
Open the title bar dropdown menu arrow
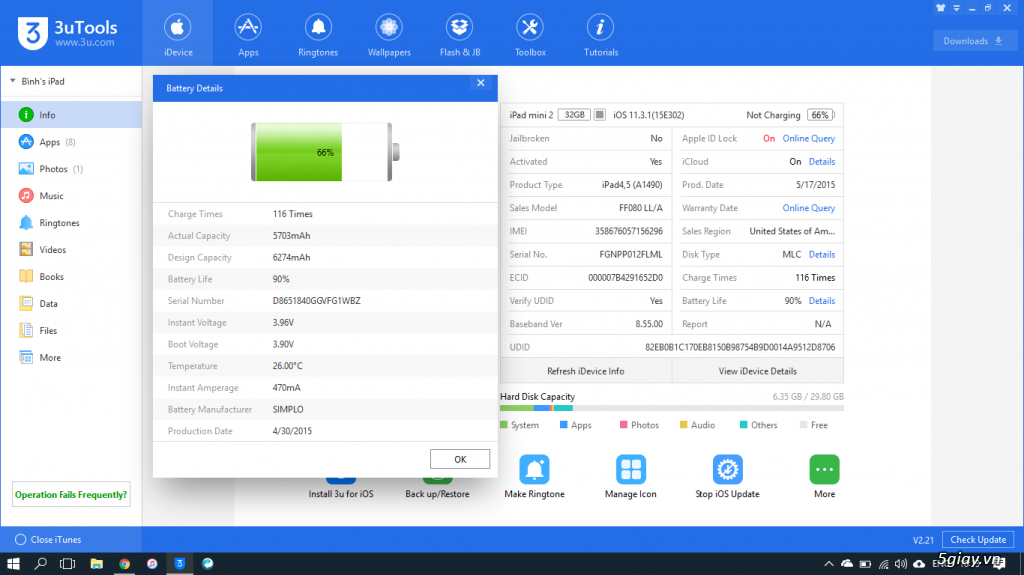[956, 8]
